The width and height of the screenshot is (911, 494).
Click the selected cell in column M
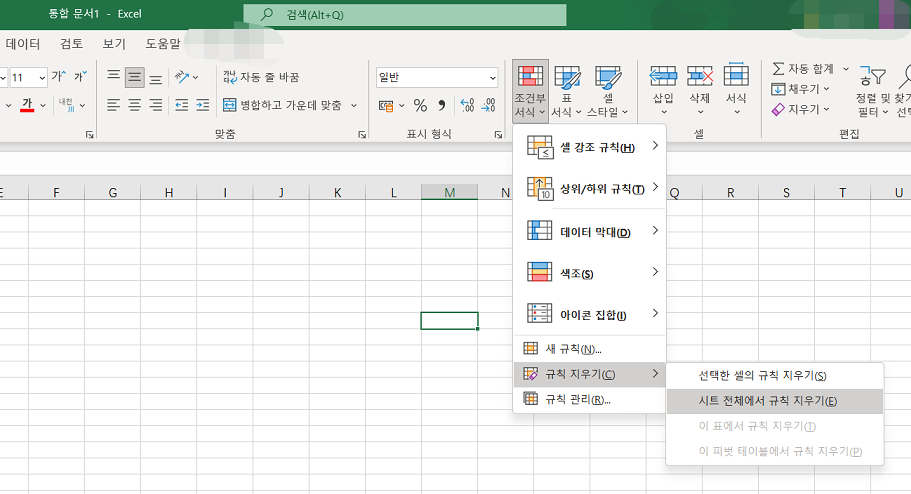[x=450, y=321]
